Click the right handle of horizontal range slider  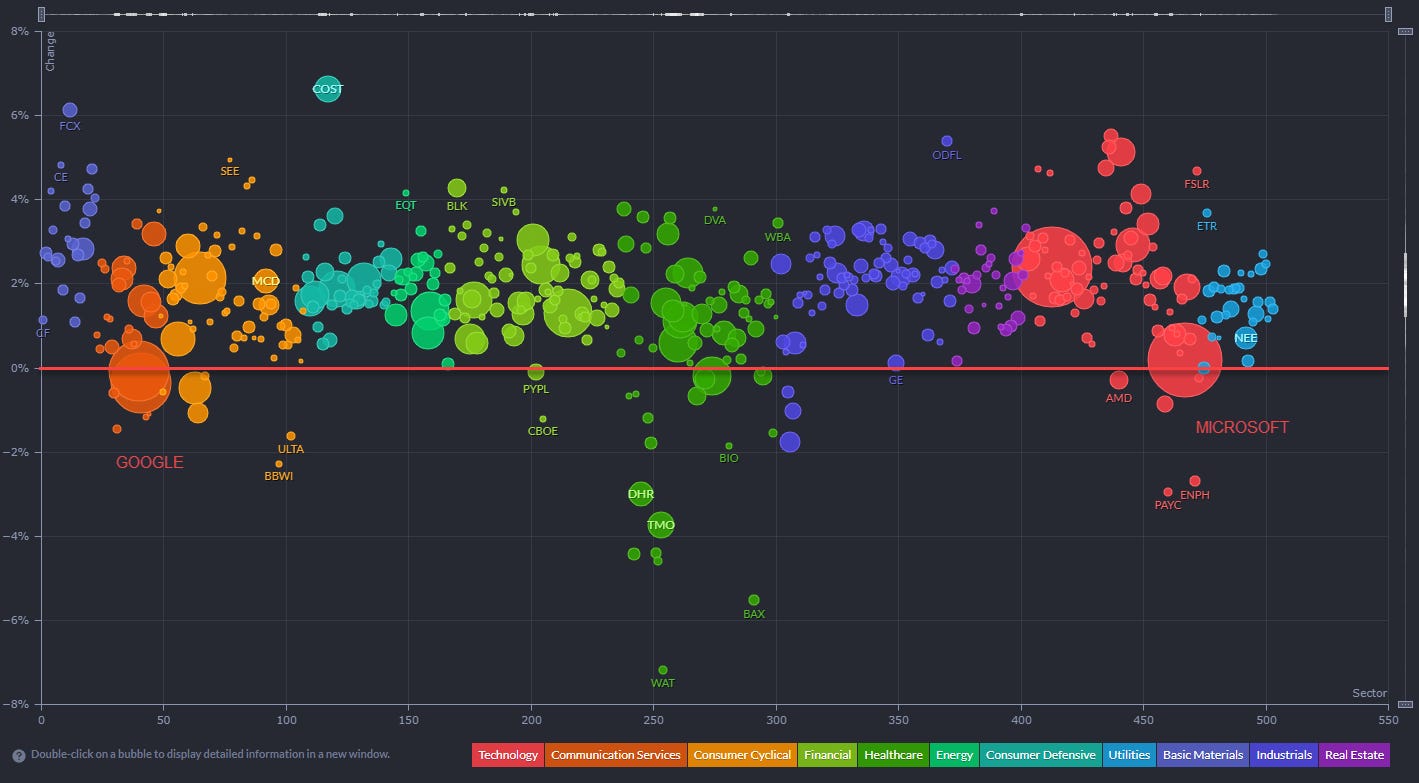pos(1388,14)
